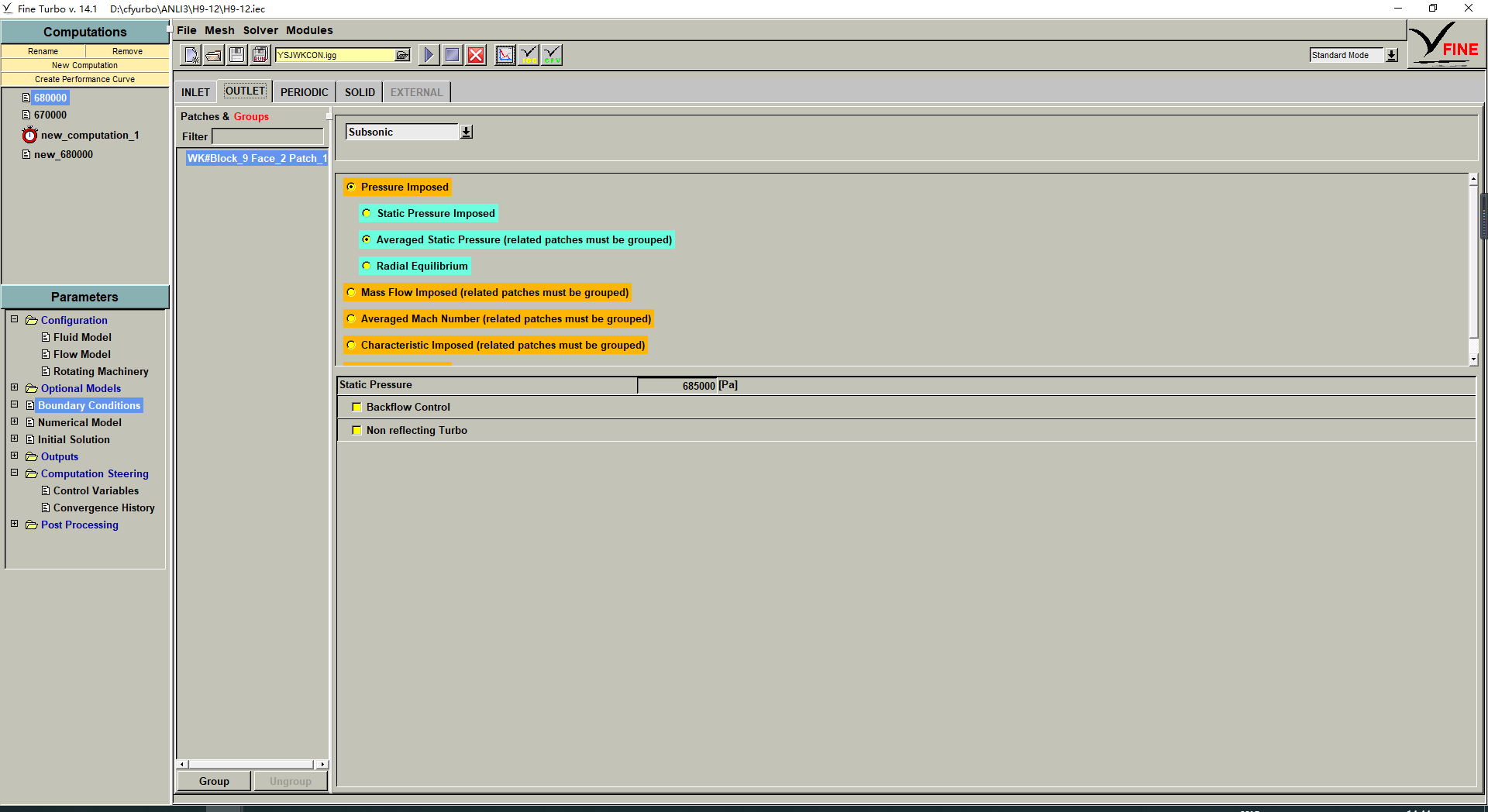Suspend the solver with the square icon
1488x812 pixels.
tap(452, 55)
